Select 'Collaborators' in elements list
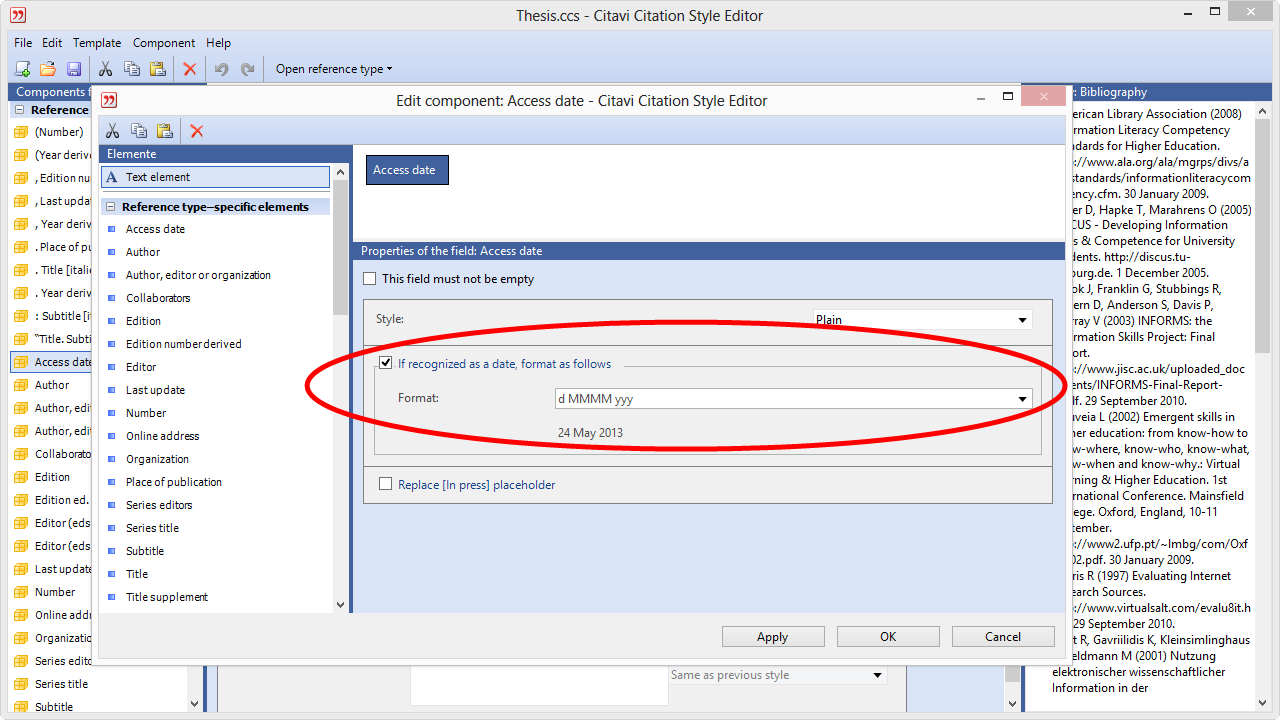Viewport: 1280px width, 720px height. pyautogui.click(x=158, y=298)
